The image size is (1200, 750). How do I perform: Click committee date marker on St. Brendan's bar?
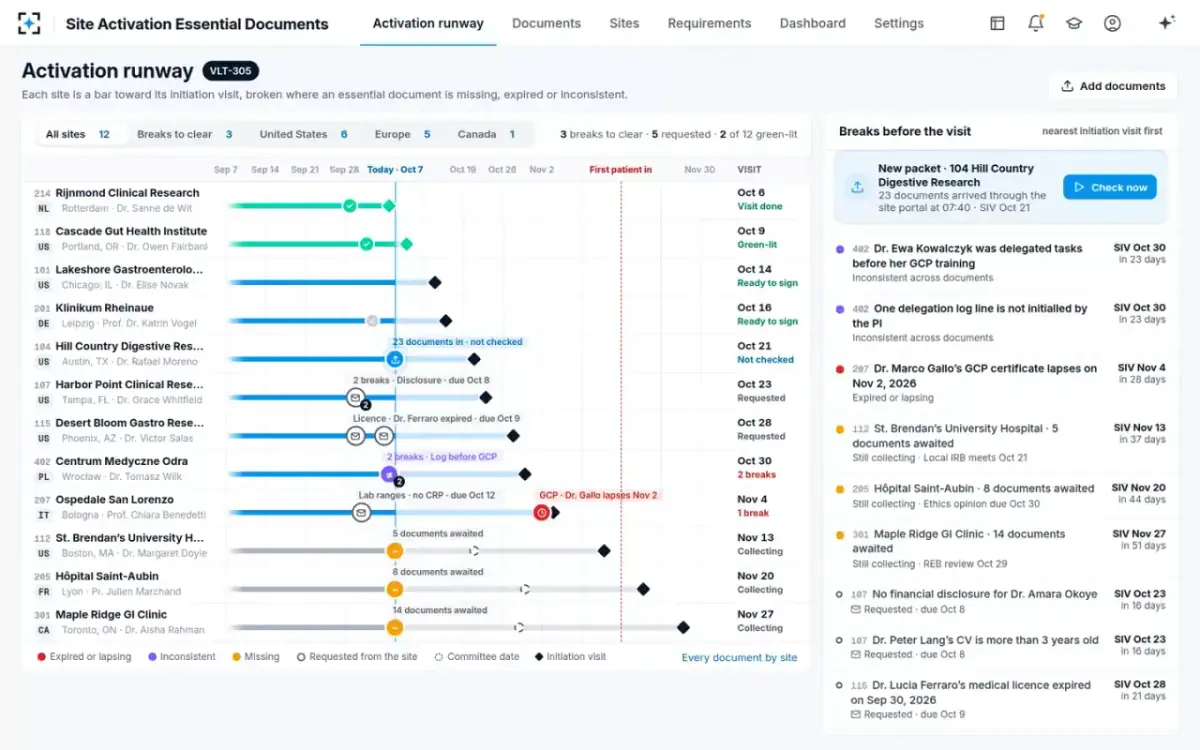pyautogui.click(x=474, y=551)
